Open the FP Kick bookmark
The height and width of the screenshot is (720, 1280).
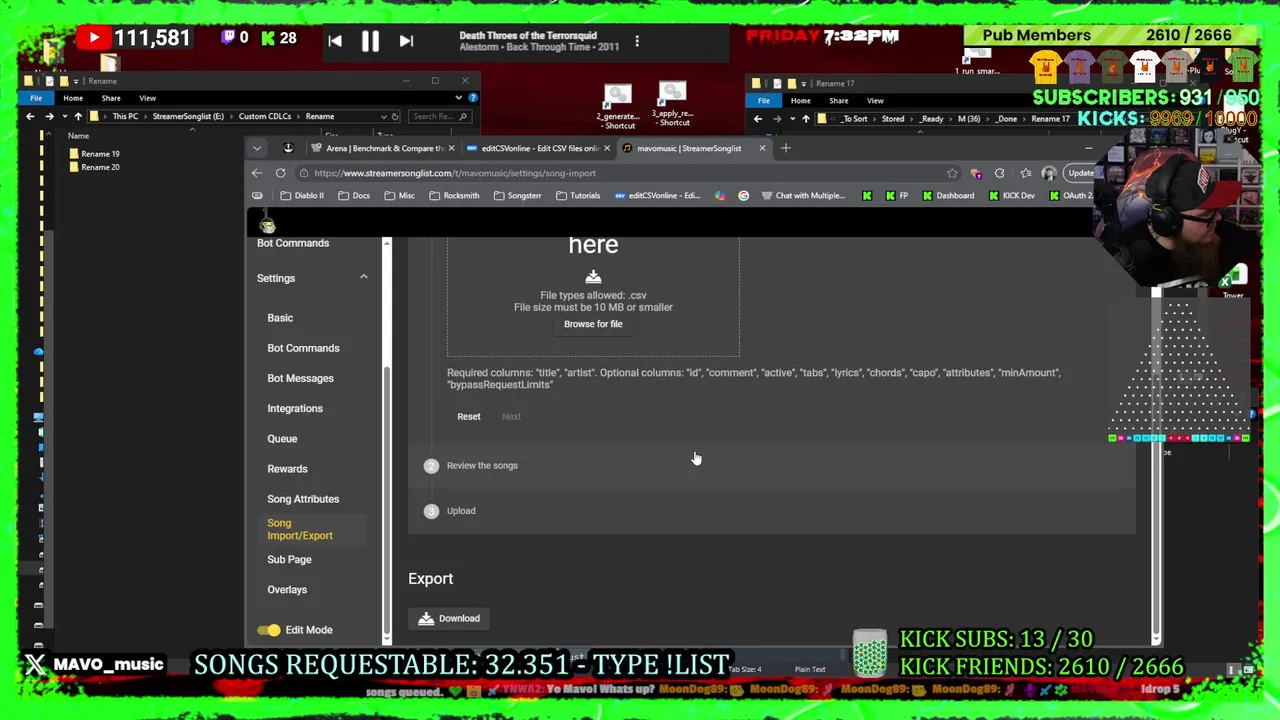pyautogui.click(x=897, y=196)
